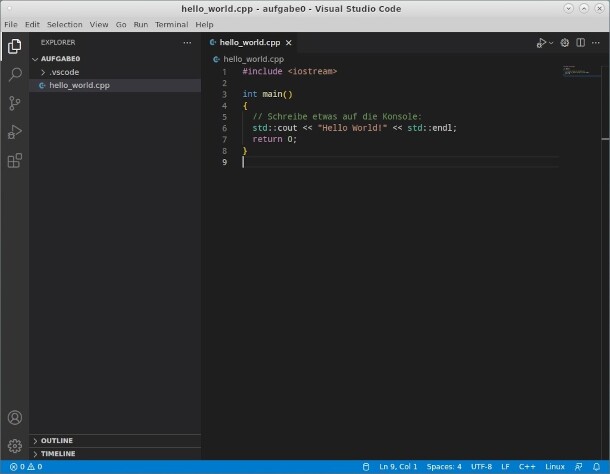This screenshot has width=610, height=474.
Task: Open the Manage gear icon
Action: pos(15,446)
